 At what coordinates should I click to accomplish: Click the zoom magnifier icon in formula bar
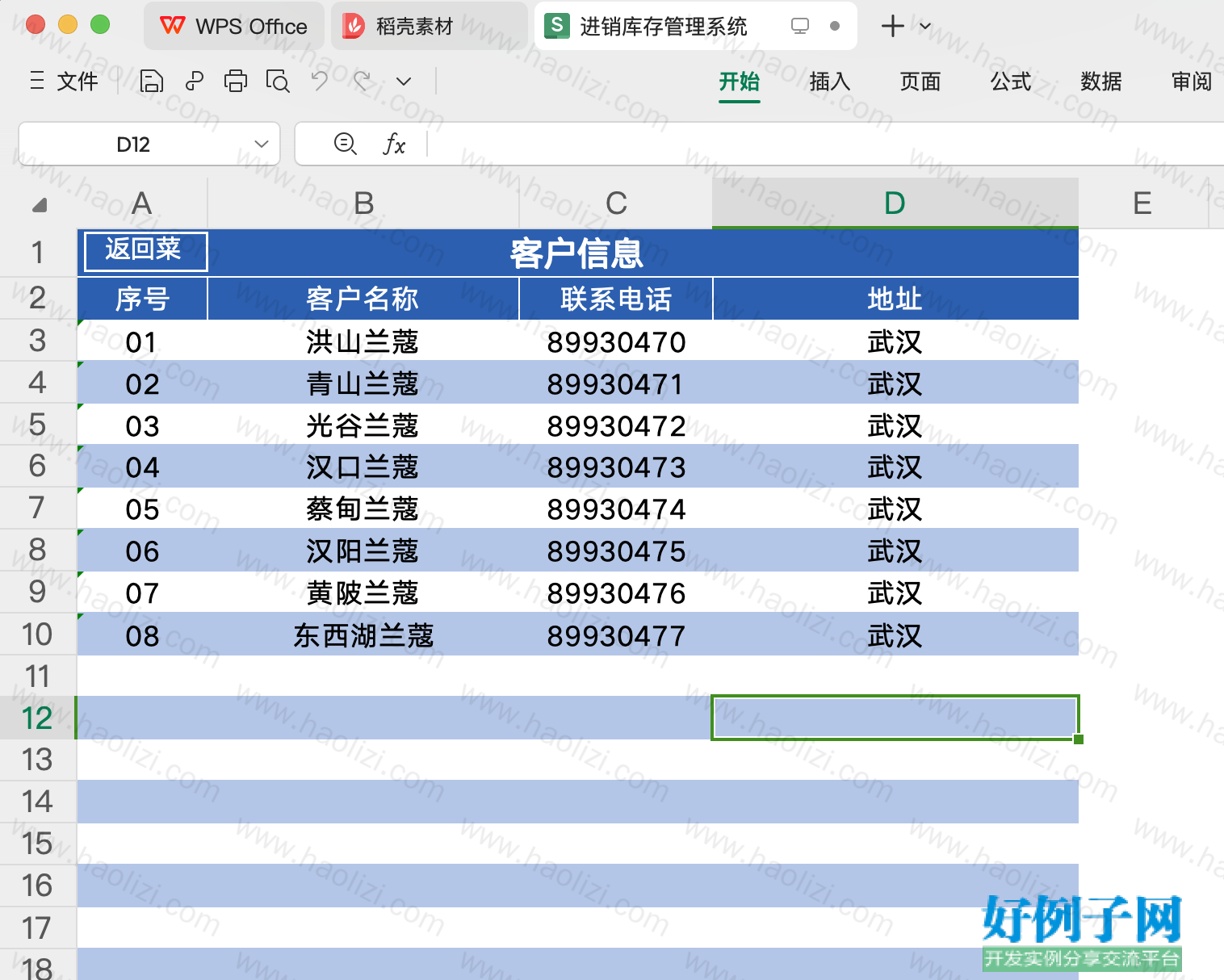(x=346, y=144)
